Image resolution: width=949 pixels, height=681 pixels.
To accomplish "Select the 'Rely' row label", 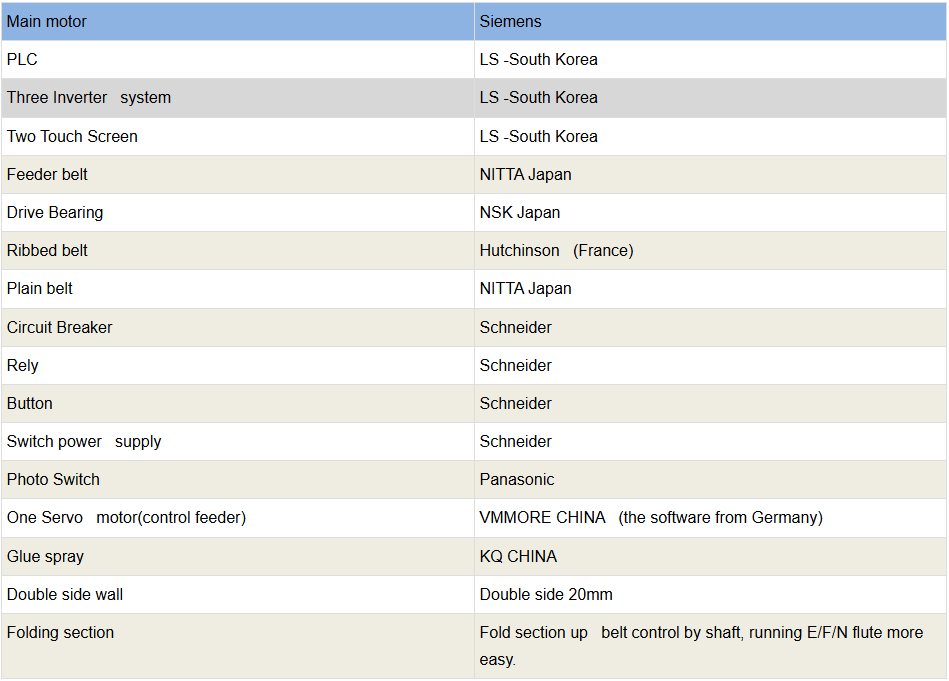I will [x=23, y=365].
